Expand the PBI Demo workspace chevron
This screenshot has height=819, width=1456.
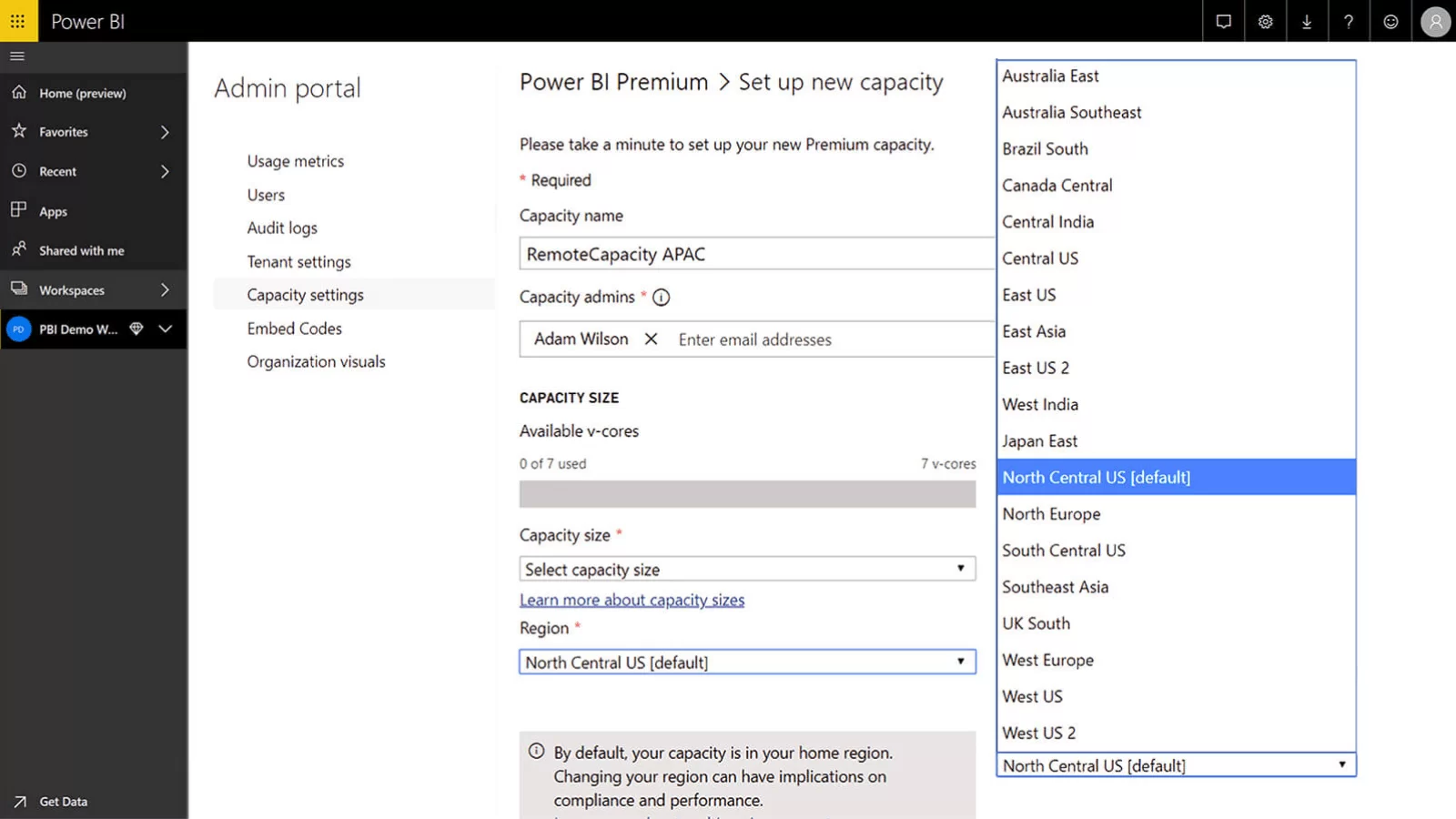165,329
